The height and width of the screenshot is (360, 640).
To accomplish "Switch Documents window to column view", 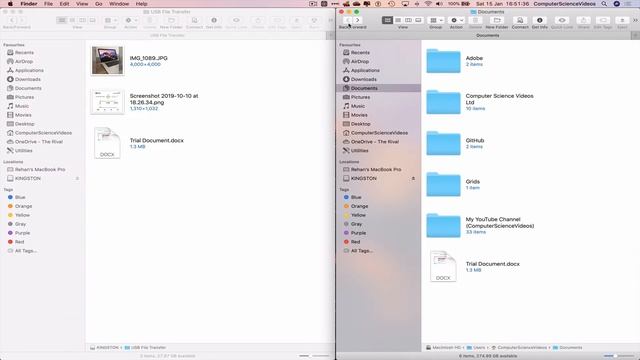I will tap(408, 20).
